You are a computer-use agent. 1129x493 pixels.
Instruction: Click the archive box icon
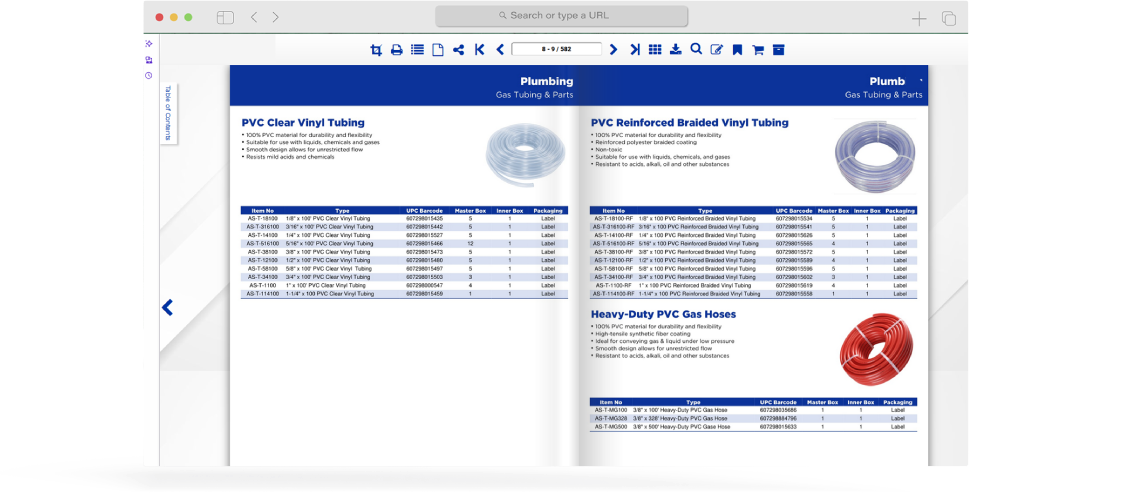point(778,50)
